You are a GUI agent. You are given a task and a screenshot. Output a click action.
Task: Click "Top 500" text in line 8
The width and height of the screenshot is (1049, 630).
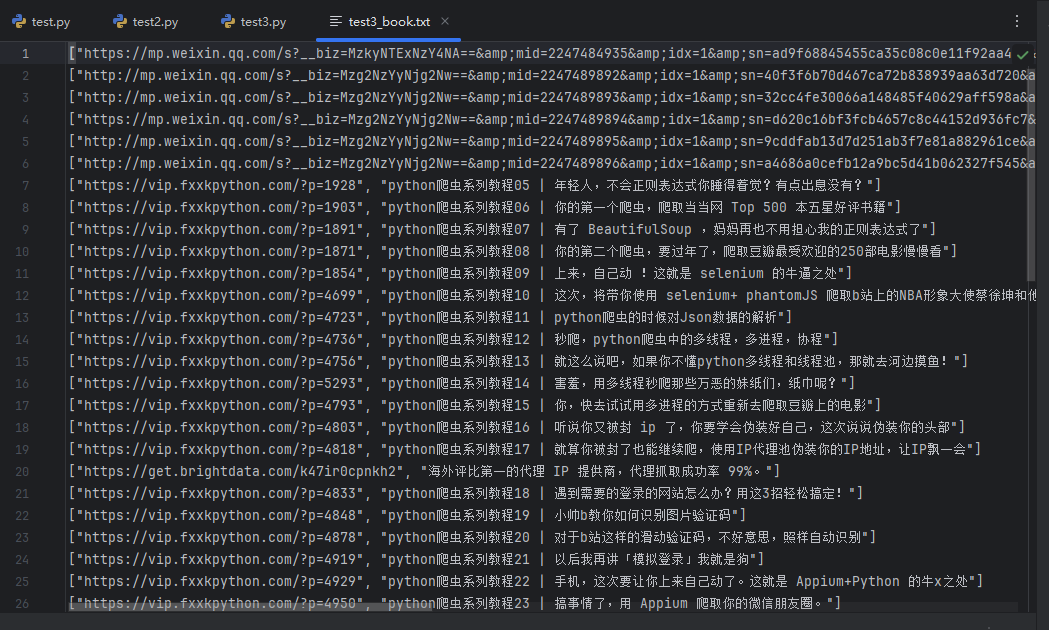click(759, 207)
